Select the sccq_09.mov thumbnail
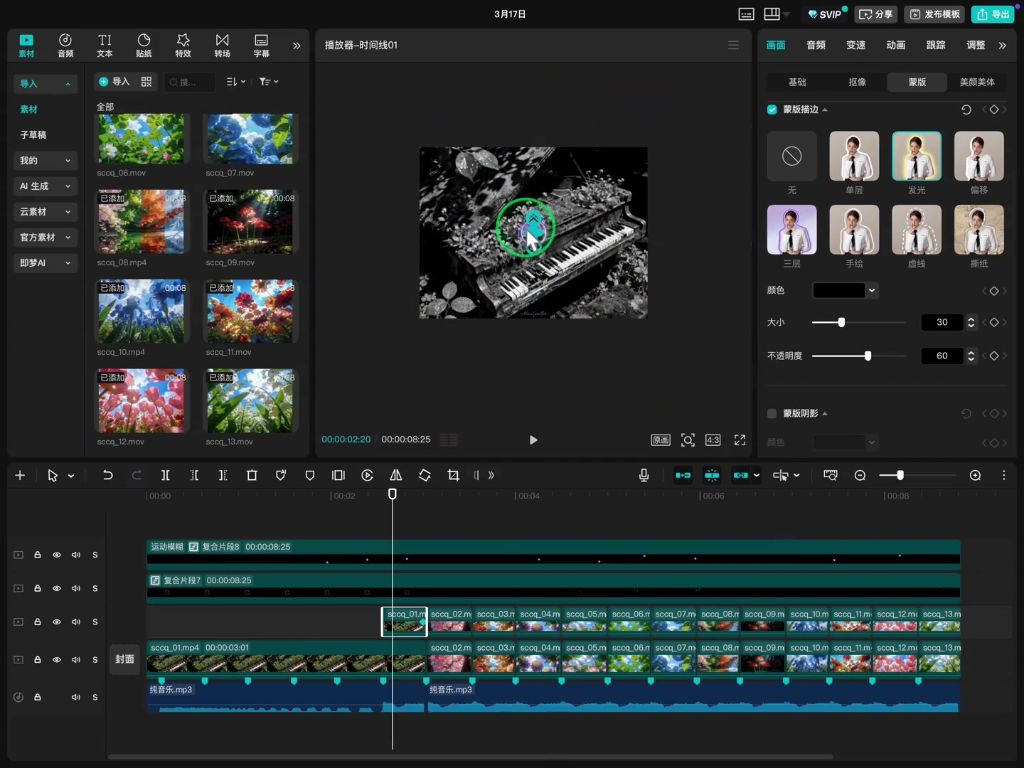Screen dimensions: 1024x768 pos(250,222)
